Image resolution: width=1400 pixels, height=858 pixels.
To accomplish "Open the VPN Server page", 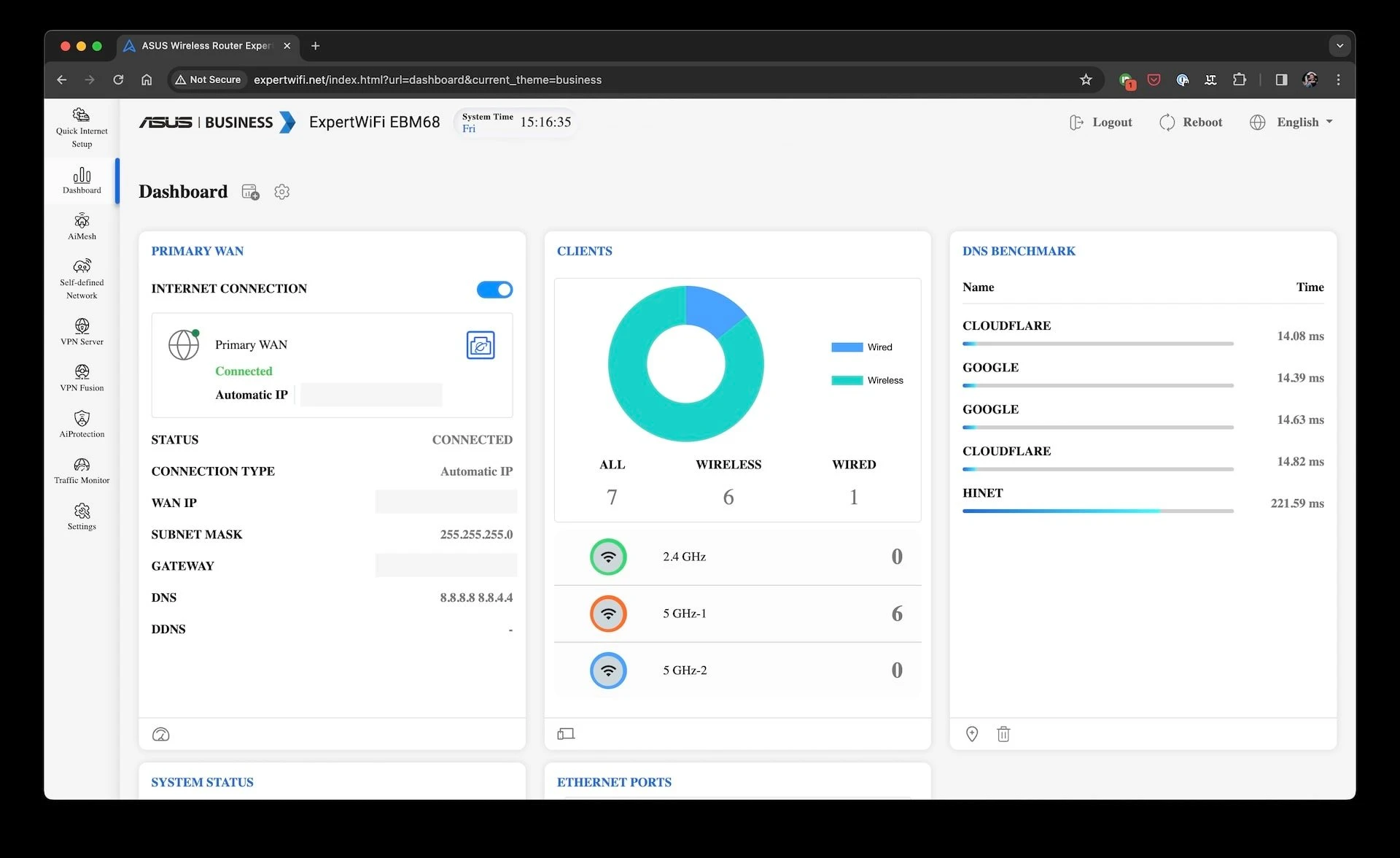I will tap(82, 332).
